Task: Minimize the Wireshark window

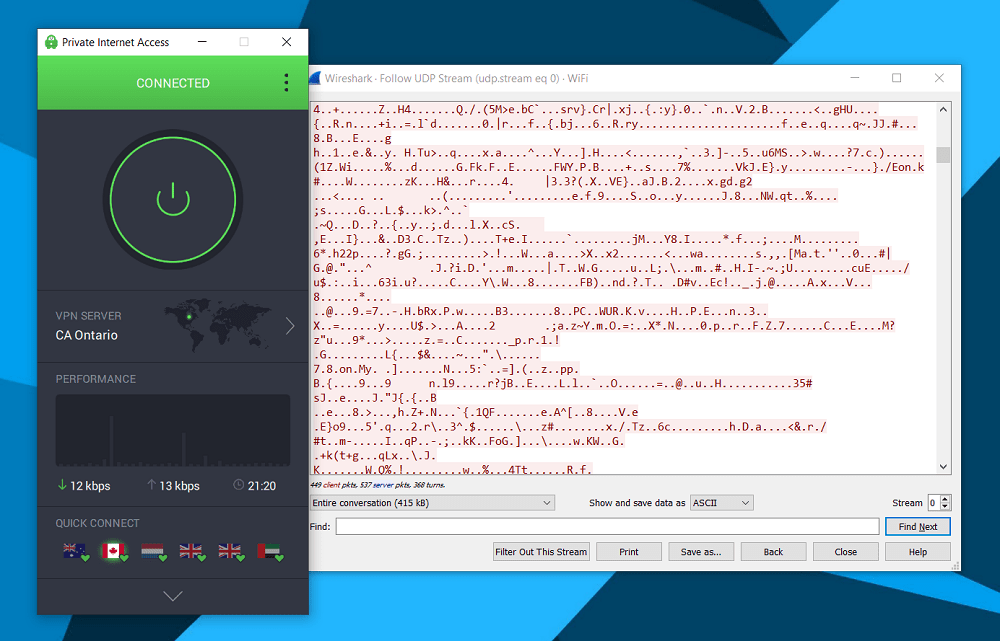Action: [855, 78]
